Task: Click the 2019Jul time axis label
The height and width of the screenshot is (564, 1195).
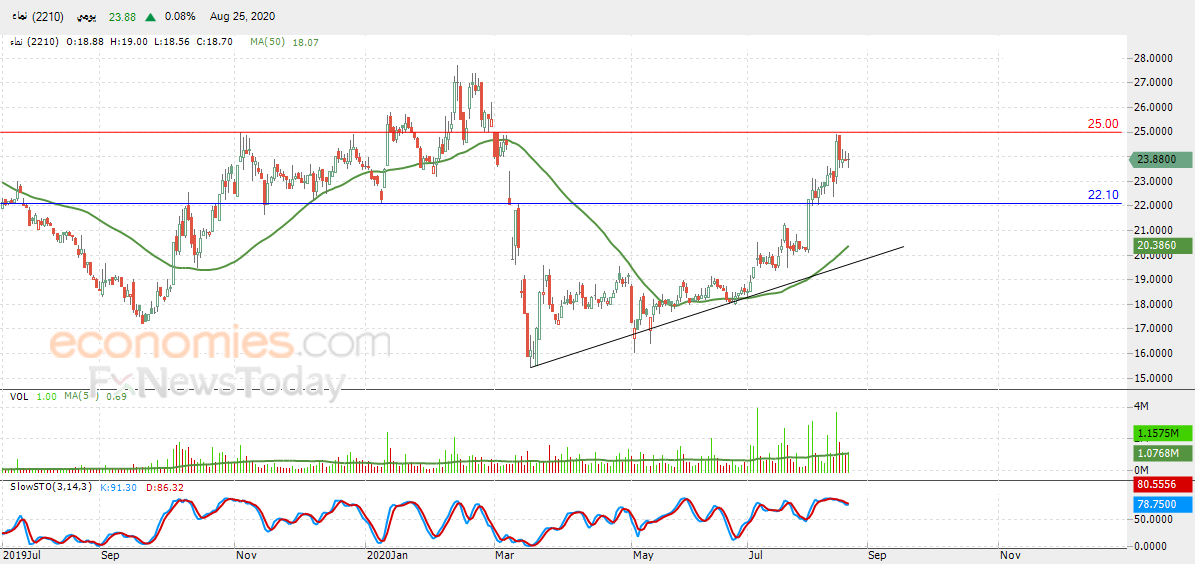Action: point(21,556)
